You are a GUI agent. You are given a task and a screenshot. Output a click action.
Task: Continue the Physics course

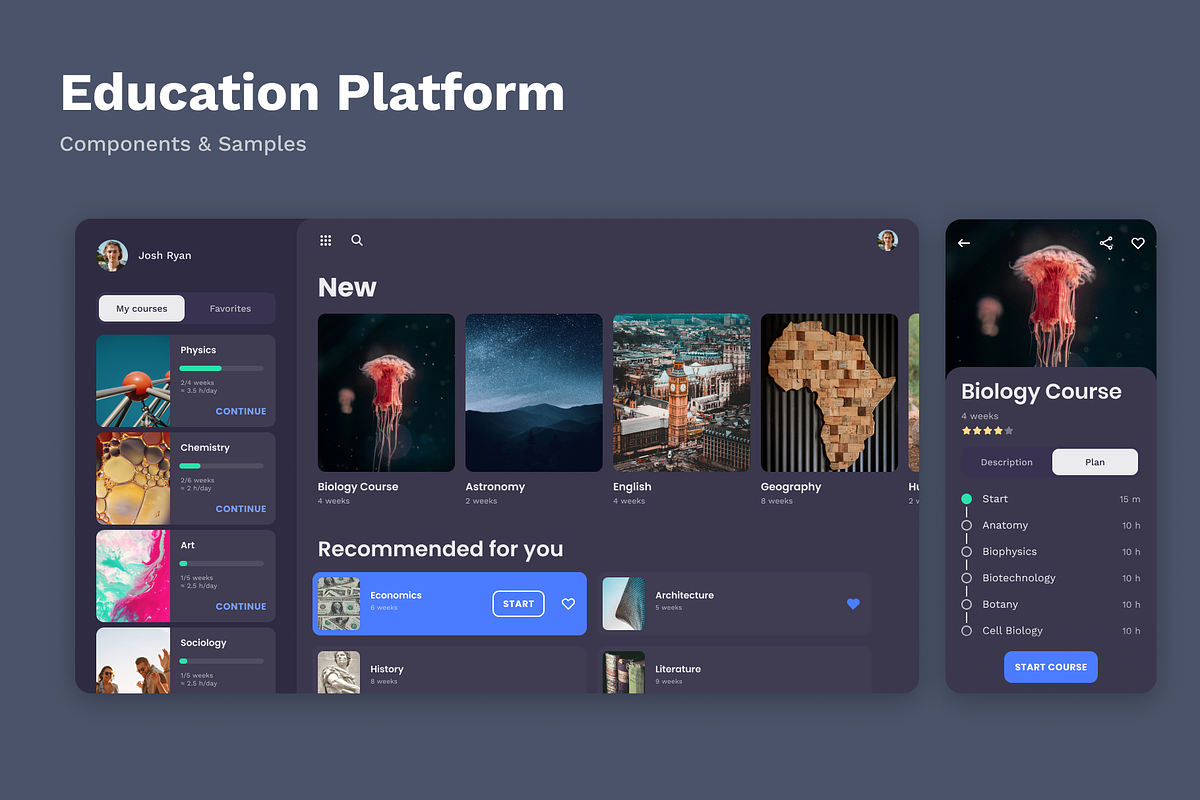(x=241, y=411)
